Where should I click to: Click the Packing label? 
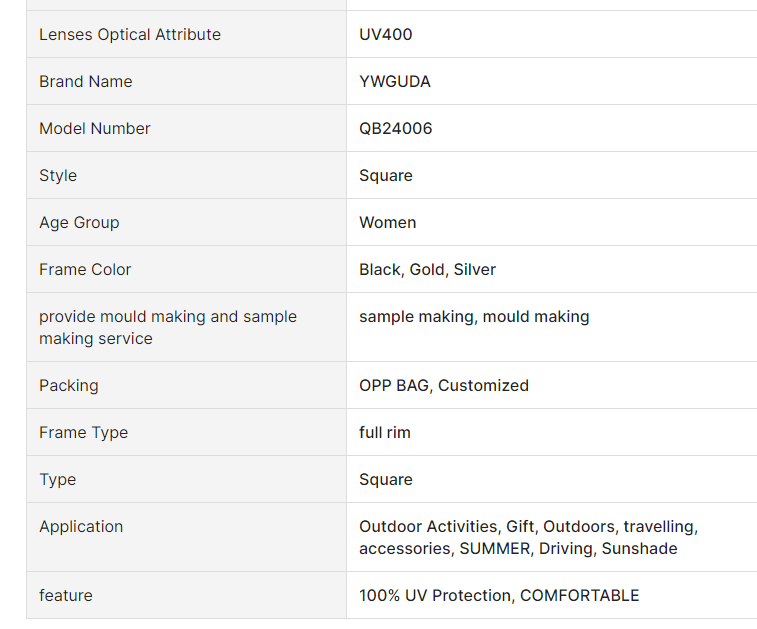(69, 386)
